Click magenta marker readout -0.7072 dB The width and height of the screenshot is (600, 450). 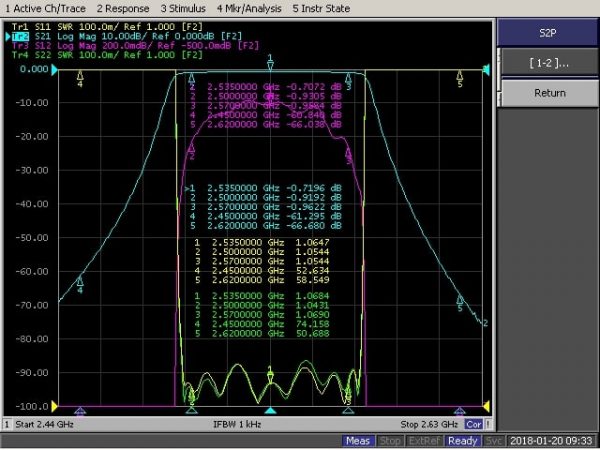(x=315, y=87)
